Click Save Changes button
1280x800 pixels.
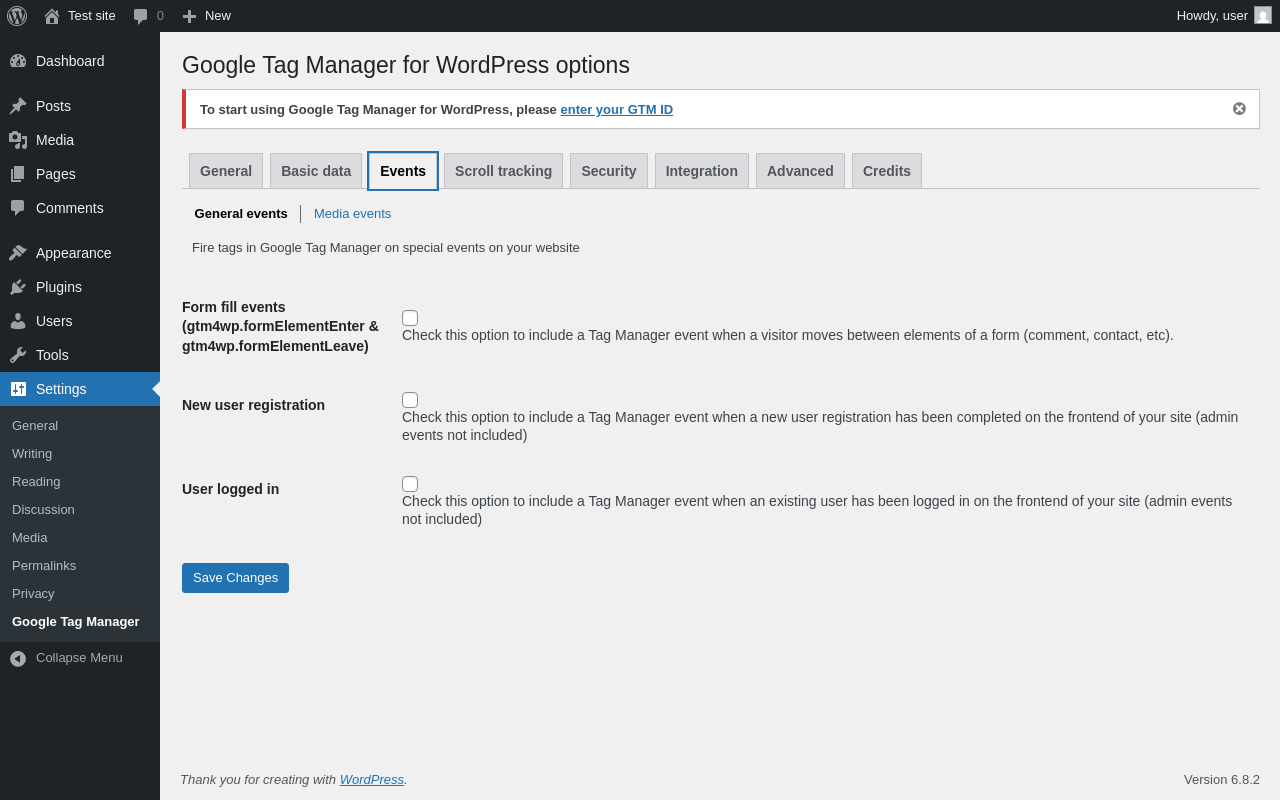(x=235, y=578)
